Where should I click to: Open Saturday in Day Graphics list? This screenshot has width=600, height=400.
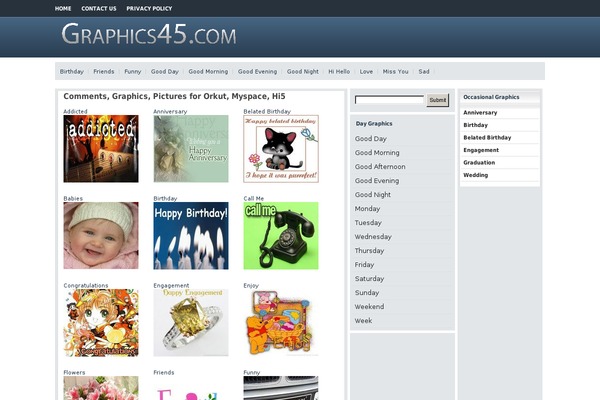tap(369, 279)
